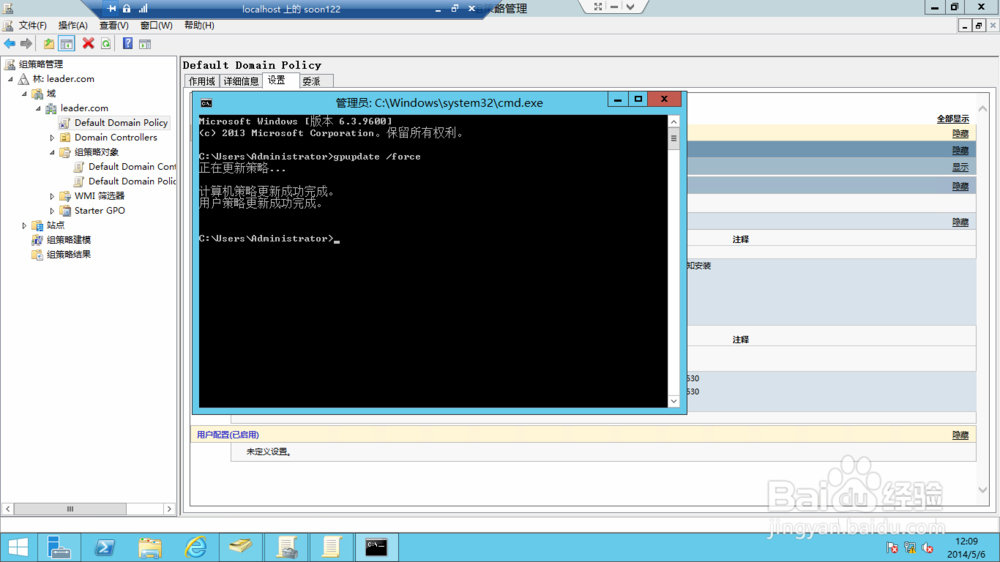1000x562 pixels.
Task: Click the taskbar clock showing 12:09
Action: [x=967, y=541]
